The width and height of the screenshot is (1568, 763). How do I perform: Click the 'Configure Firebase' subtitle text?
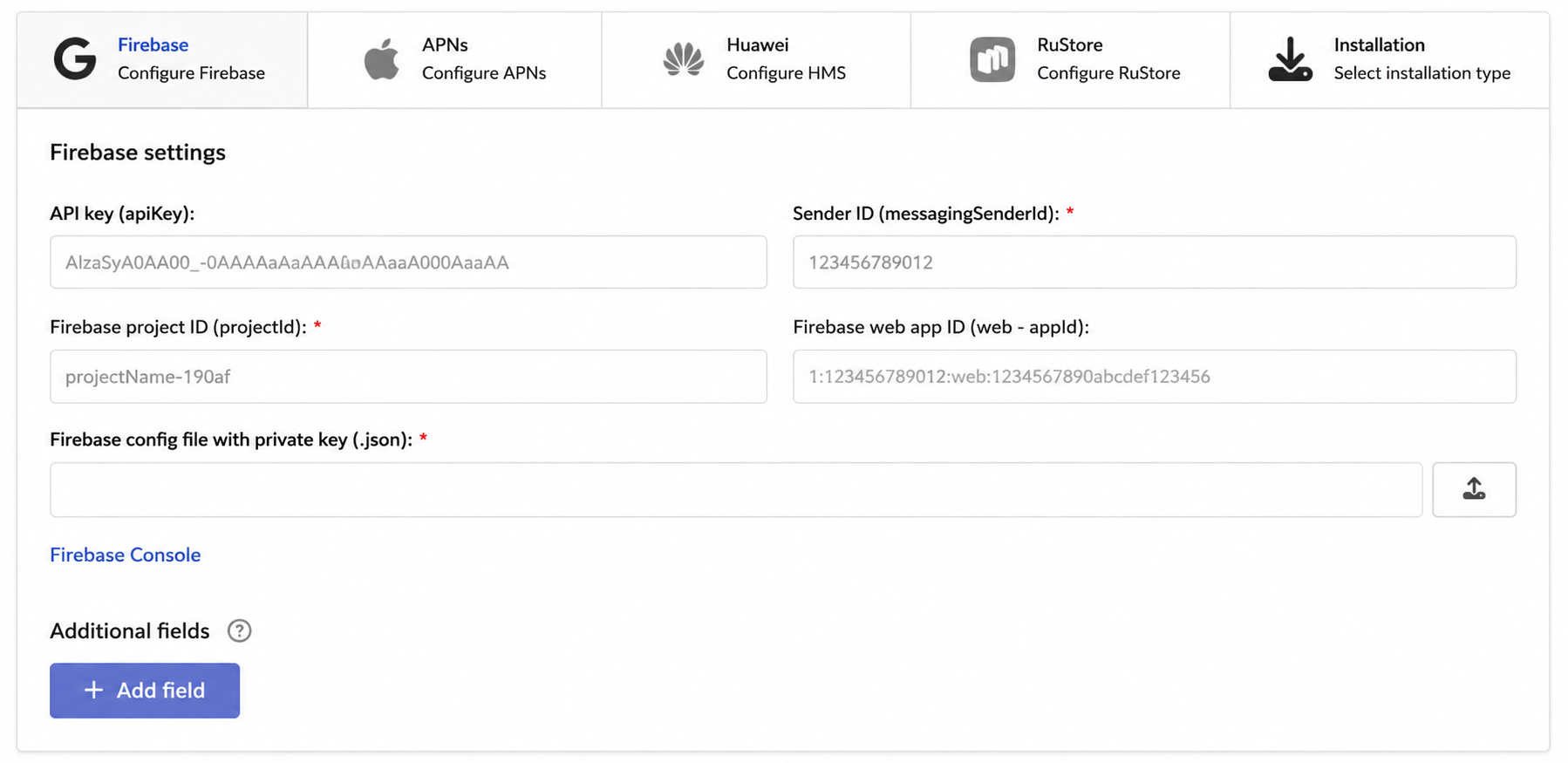pos(191,73)
